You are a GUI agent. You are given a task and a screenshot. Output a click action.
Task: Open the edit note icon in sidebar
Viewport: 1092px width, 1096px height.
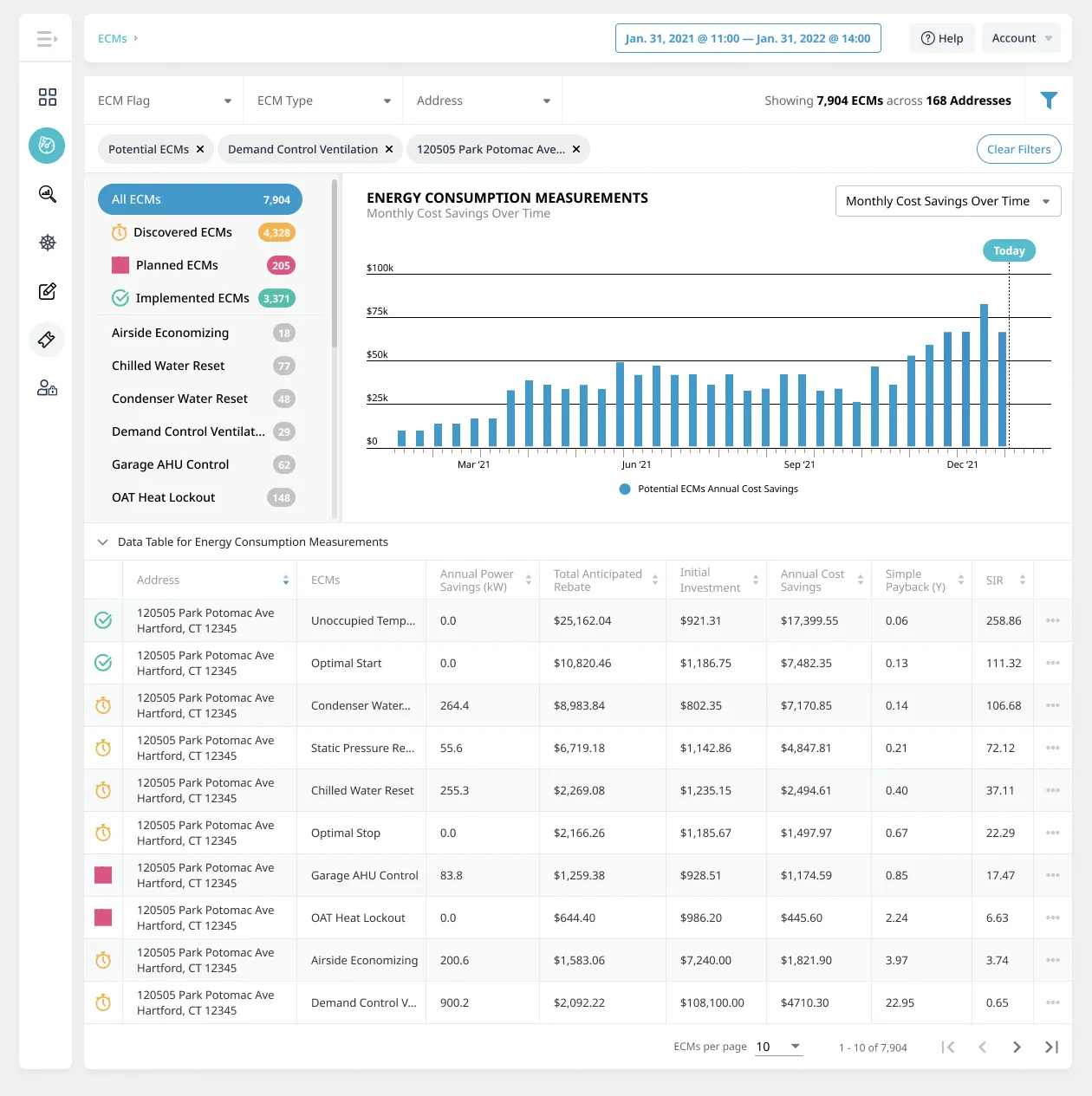(48, 291)
